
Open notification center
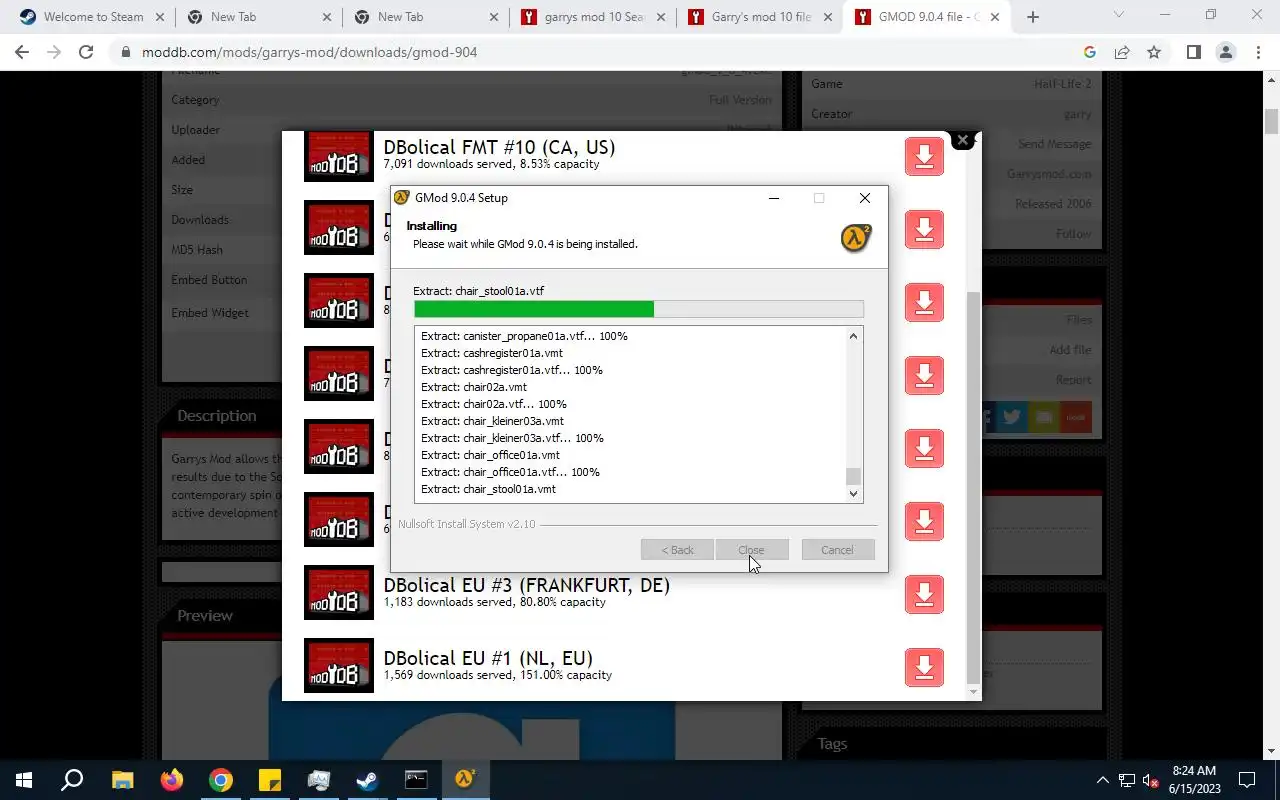point(1247,780)
